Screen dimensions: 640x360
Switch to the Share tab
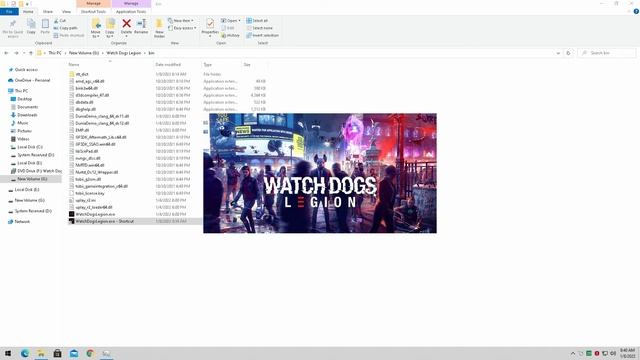point(48,12)
